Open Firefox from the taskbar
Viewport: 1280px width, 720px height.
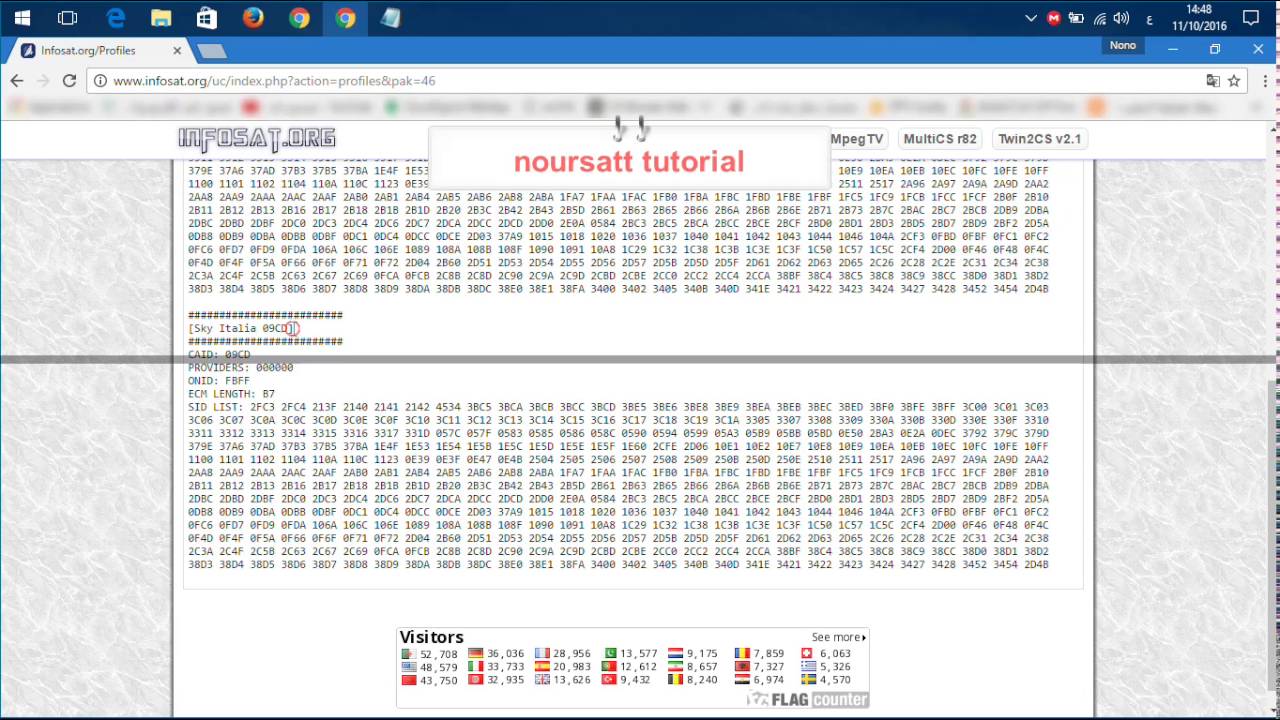pyautogui.click(x=253, y=18)
